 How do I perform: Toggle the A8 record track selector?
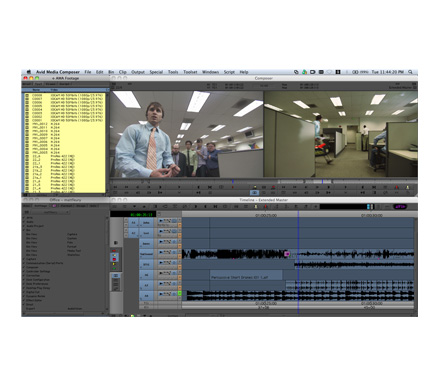tap(146, 295)
